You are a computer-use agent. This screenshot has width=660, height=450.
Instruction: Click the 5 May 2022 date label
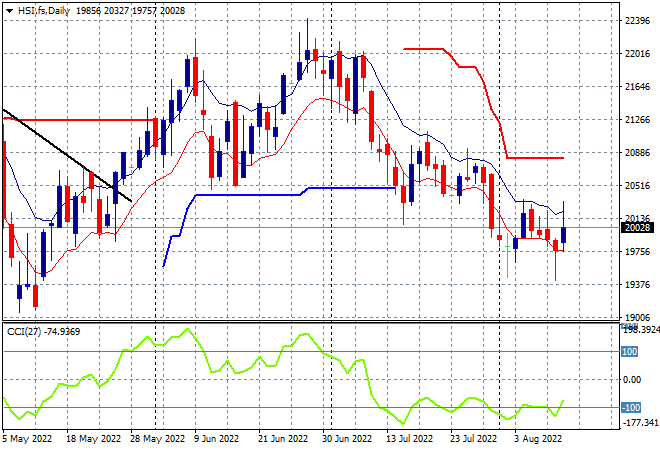pos(27,439)
